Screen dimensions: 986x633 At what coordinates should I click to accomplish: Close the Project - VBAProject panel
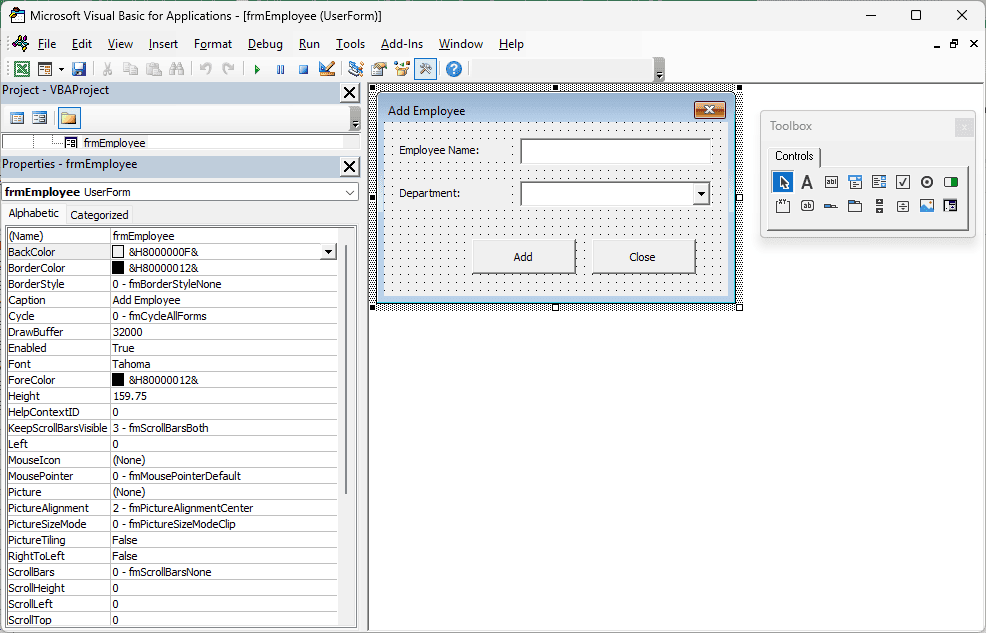click(350, 93)
